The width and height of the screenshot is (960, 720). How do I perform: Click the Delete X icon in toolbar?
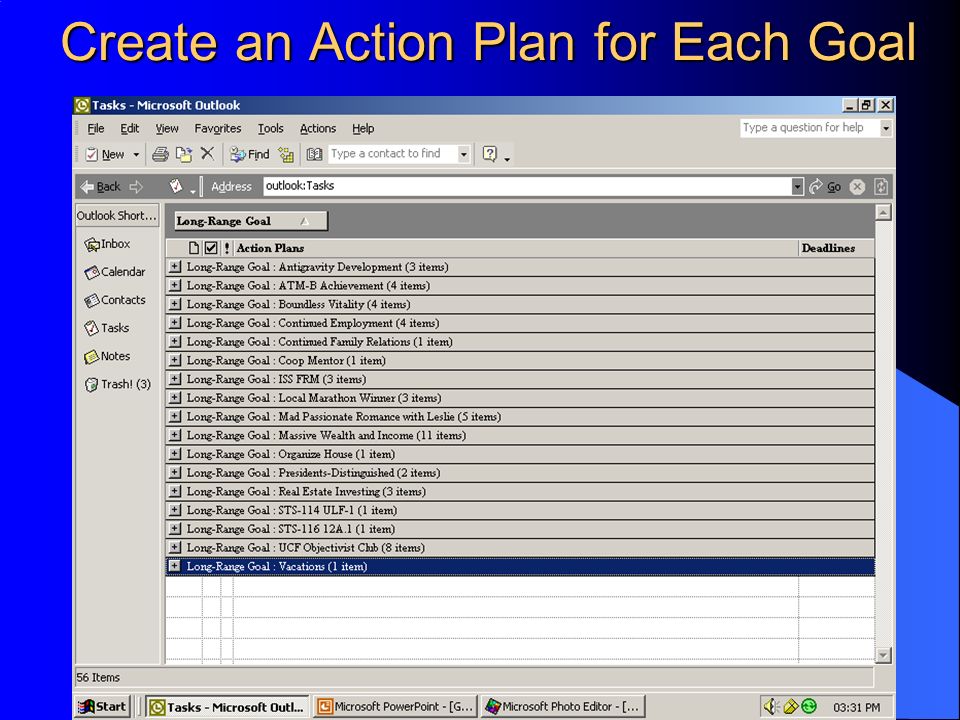coord(208,154)
